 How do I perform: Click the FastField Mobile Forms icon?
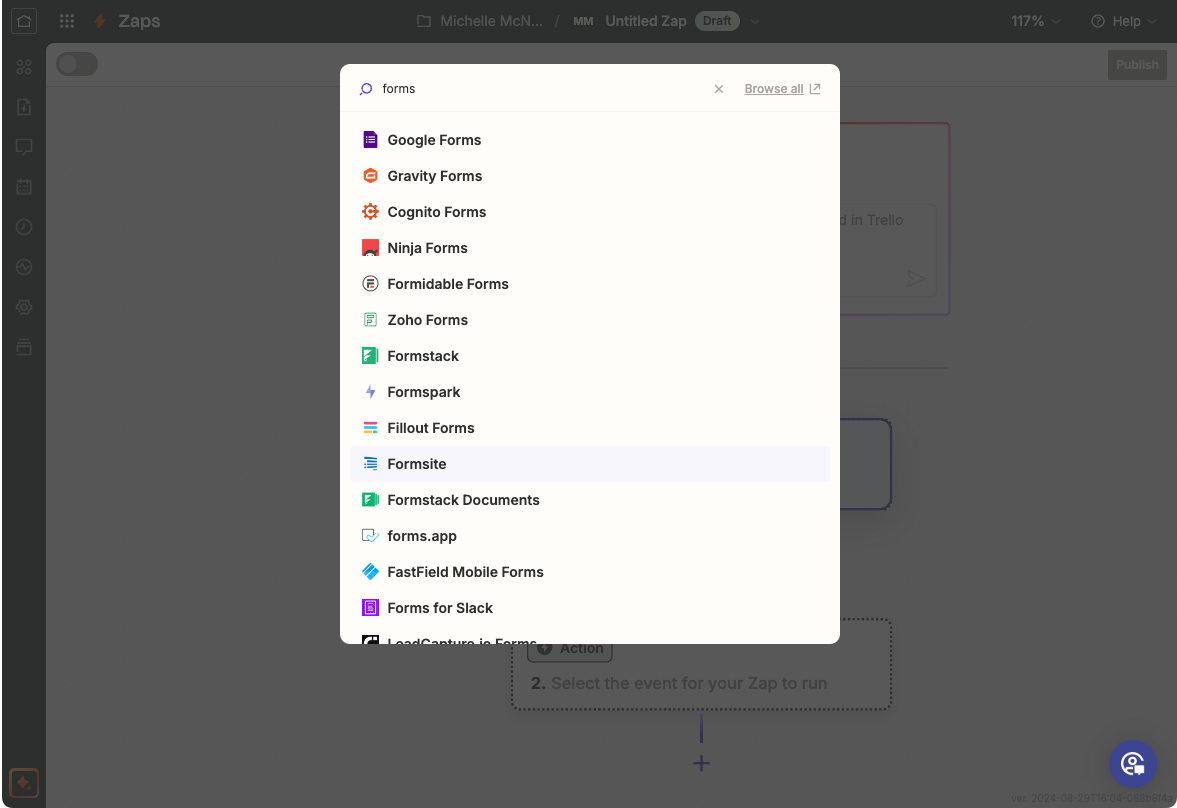[370, 572]
